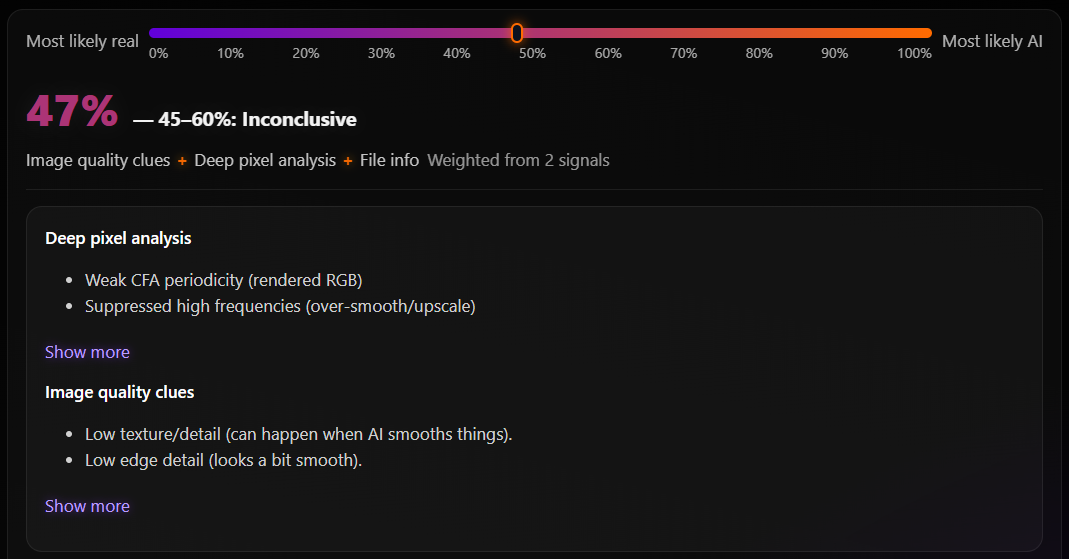Select the File info signal label

click(x=389, y=160)
